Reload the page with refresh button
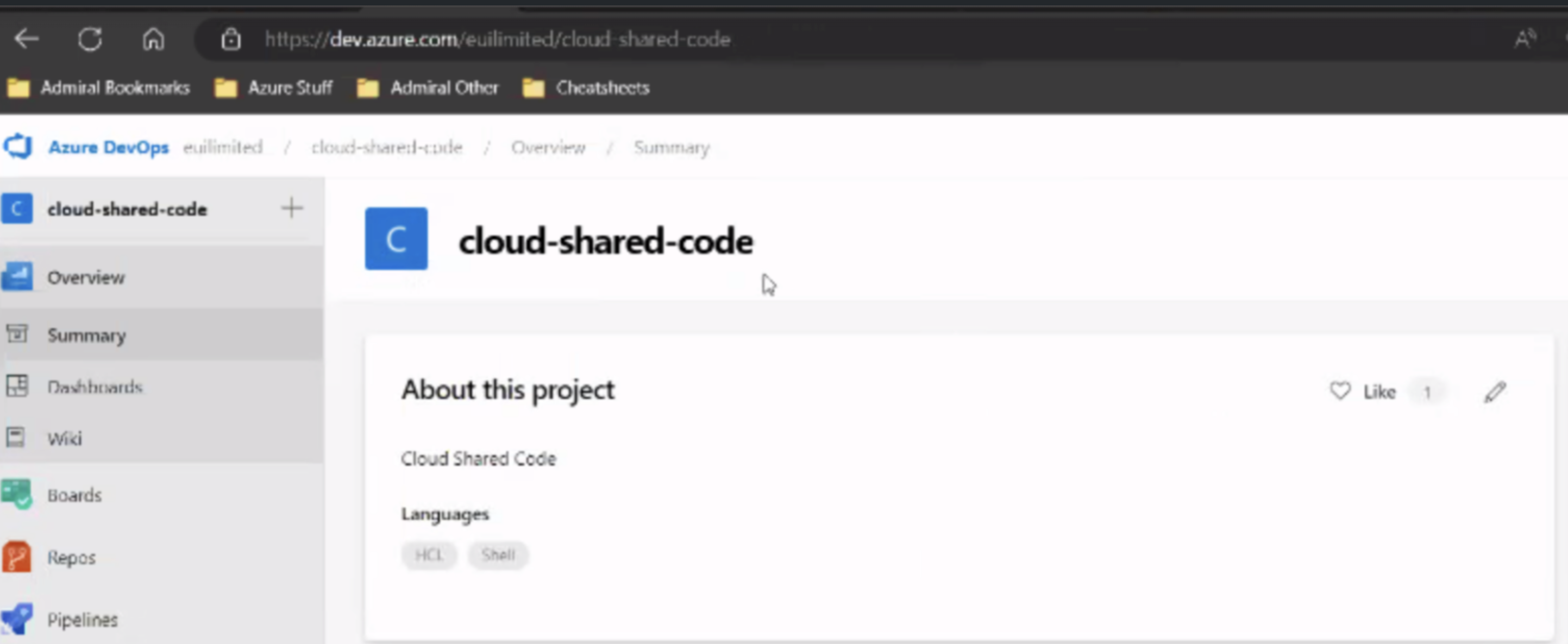This screenshot has width=1568, height=644. coord(90,40)
